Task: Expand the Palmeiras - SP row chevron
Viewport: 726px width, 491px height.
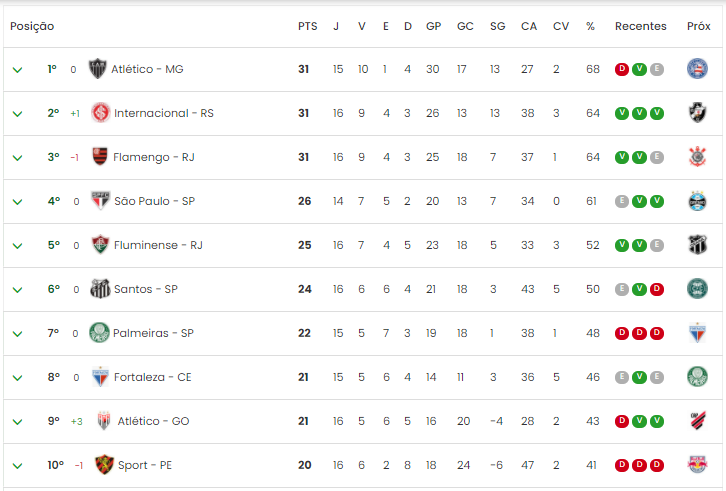Action: point(18,334)
